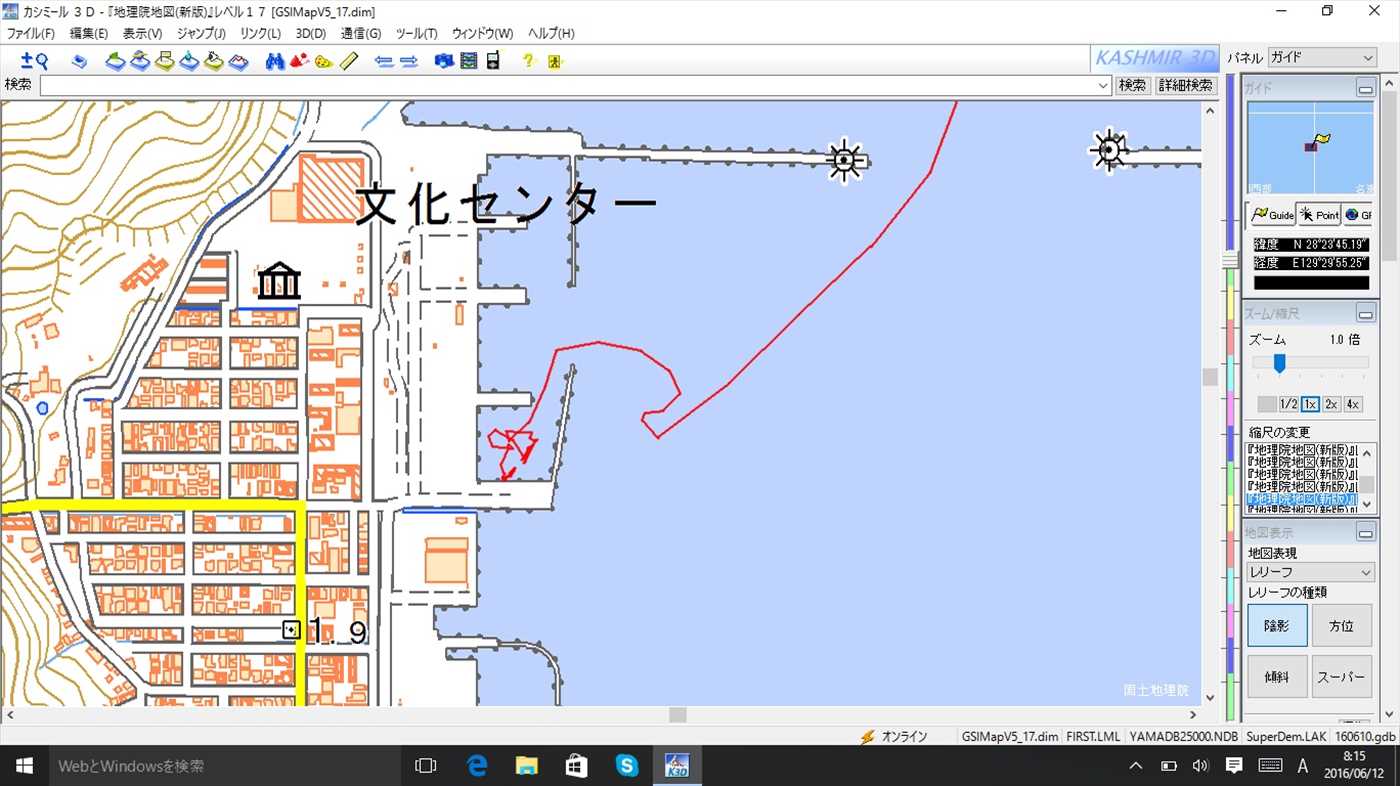This screenshot has height=786, width=1400.
Task: Click the ガイド overview mini map
Action: [x=1310, y=147]
